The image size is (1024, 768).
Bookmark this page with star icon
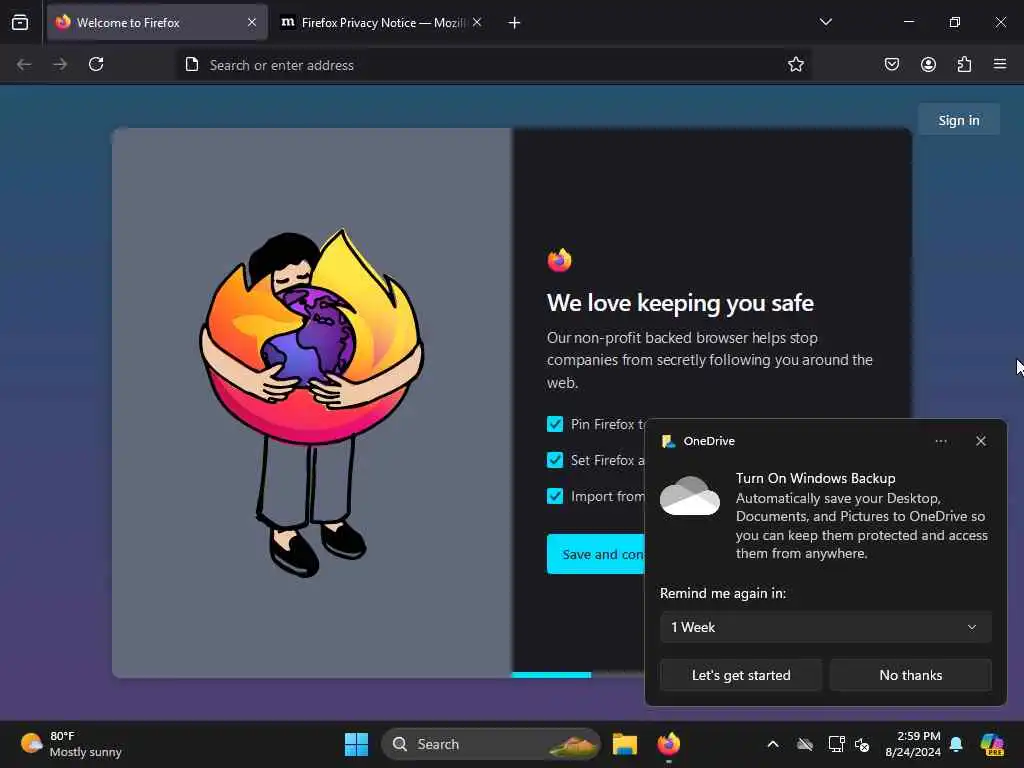[x=795, y=65]
